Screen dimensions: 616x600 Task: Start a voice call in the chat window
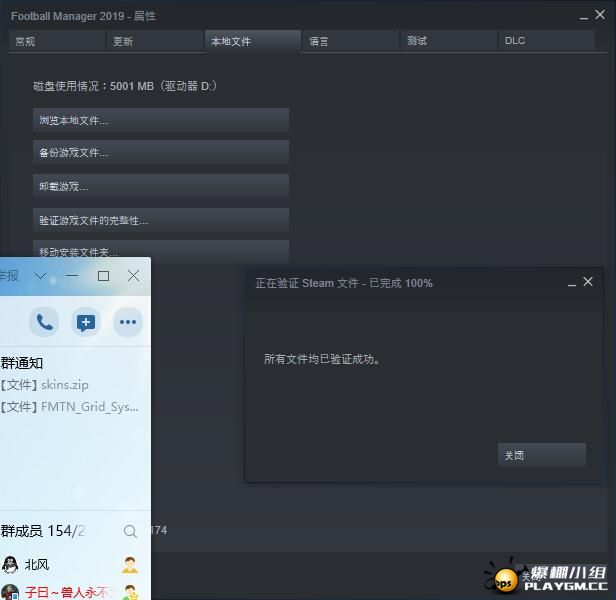coord(44,322)
